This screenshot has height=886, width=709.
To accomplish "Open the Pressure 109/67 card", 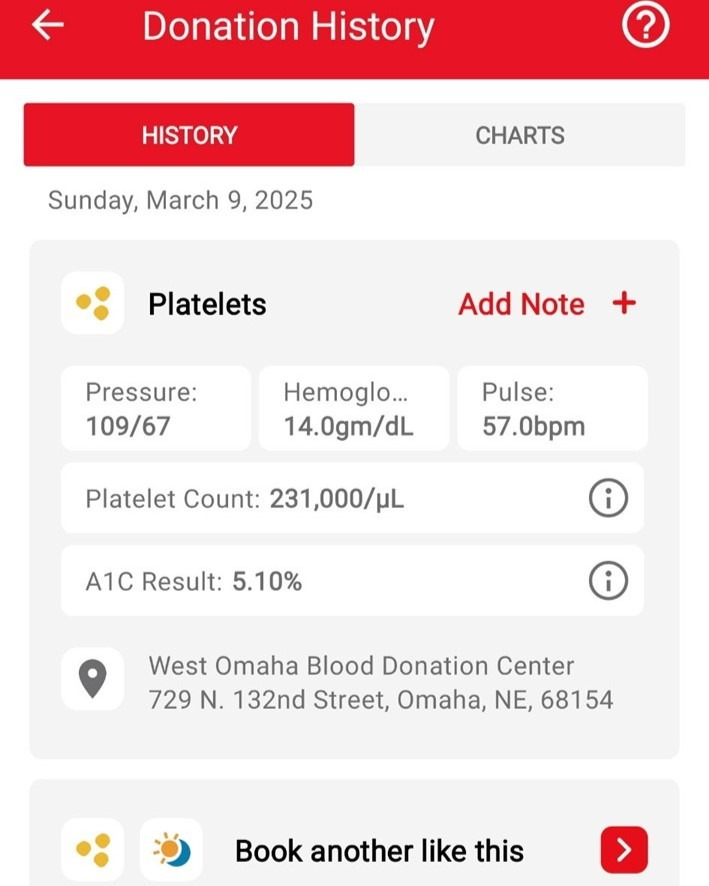I will (155, 408).
